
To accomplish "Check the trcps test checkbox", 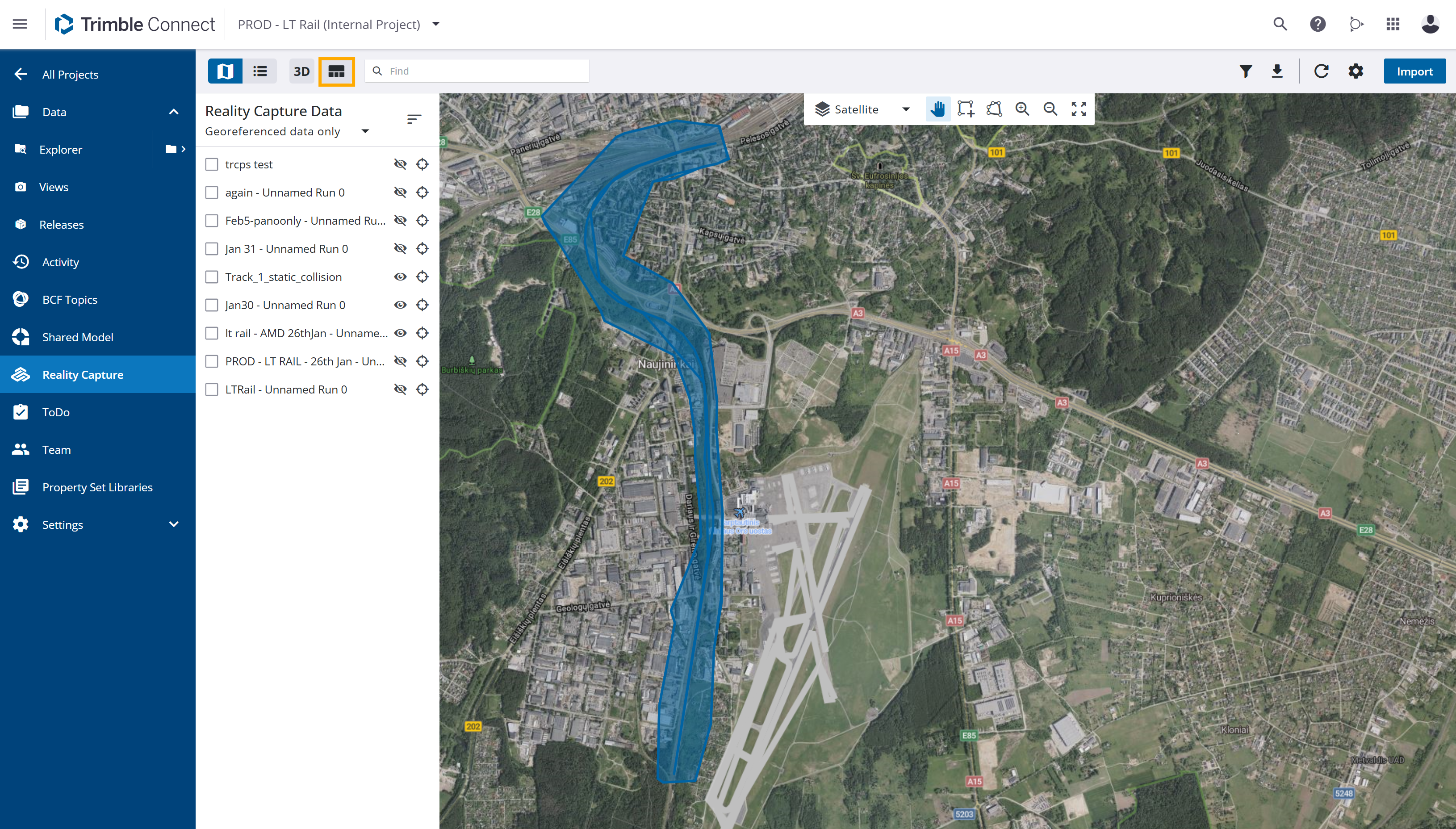I will [212, 164].
